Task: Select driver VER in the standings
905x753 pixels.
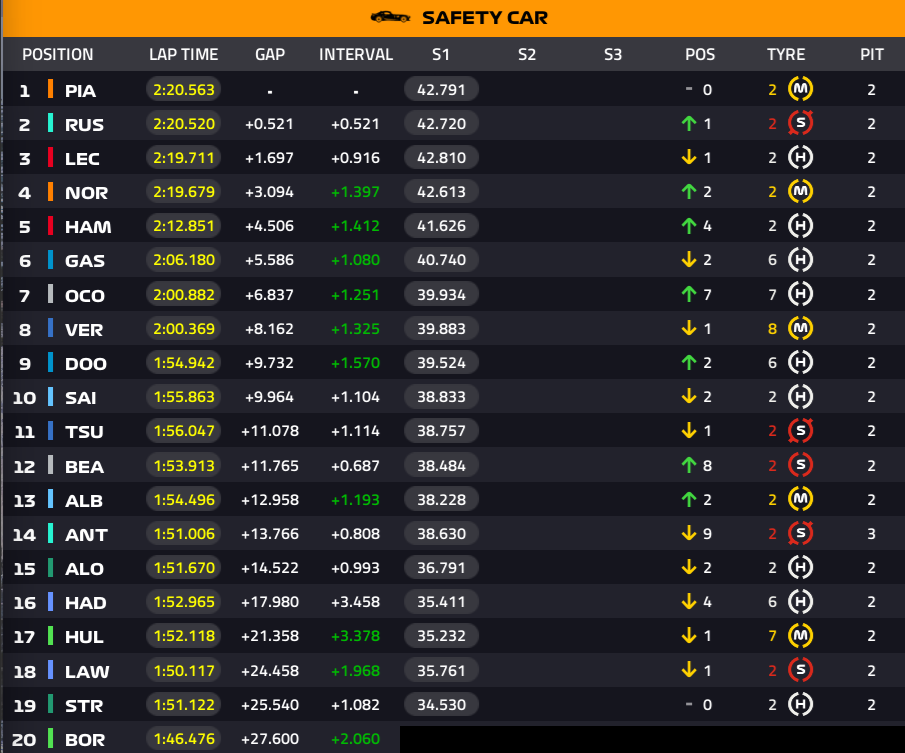Action: tap(84, 330)
